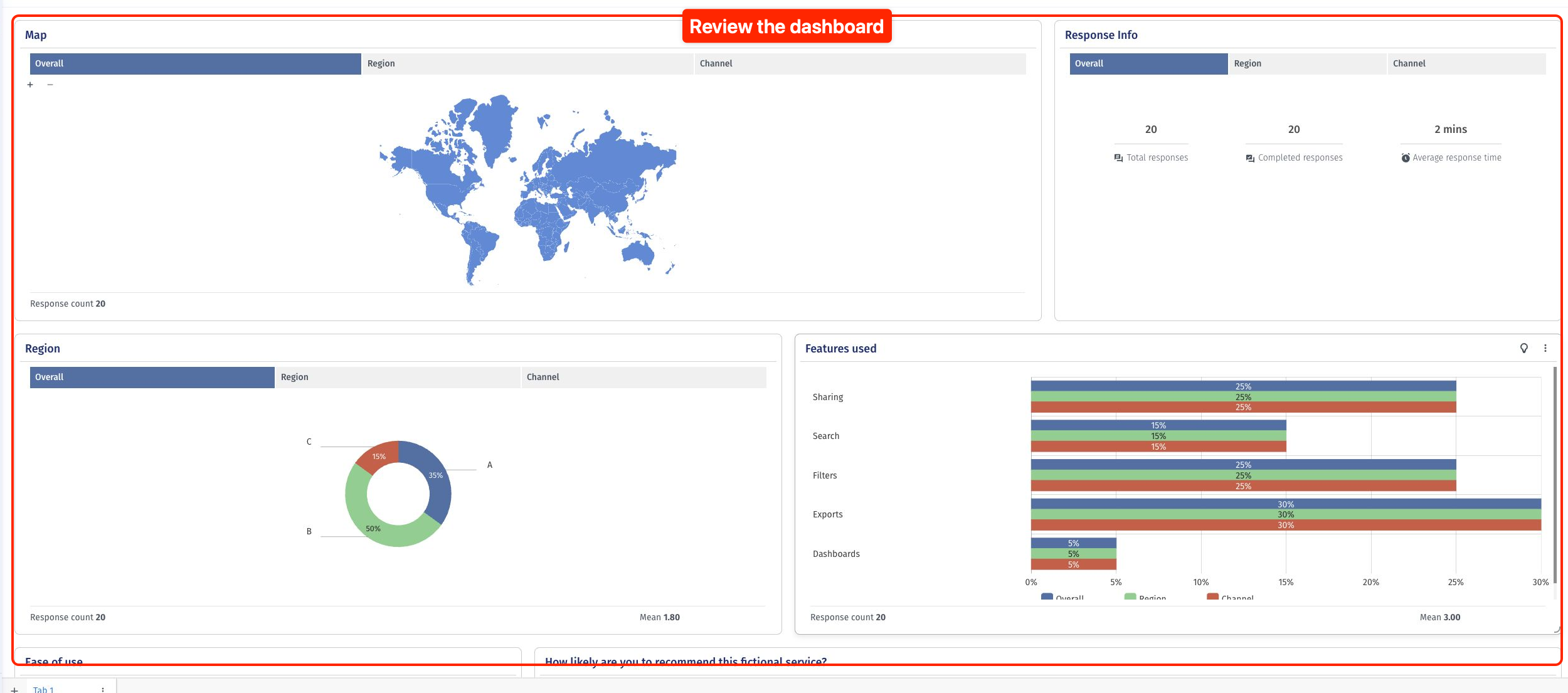
Task: Switch Region widget to Region tab
Action: pyautogui.click(x=398, y=377)
